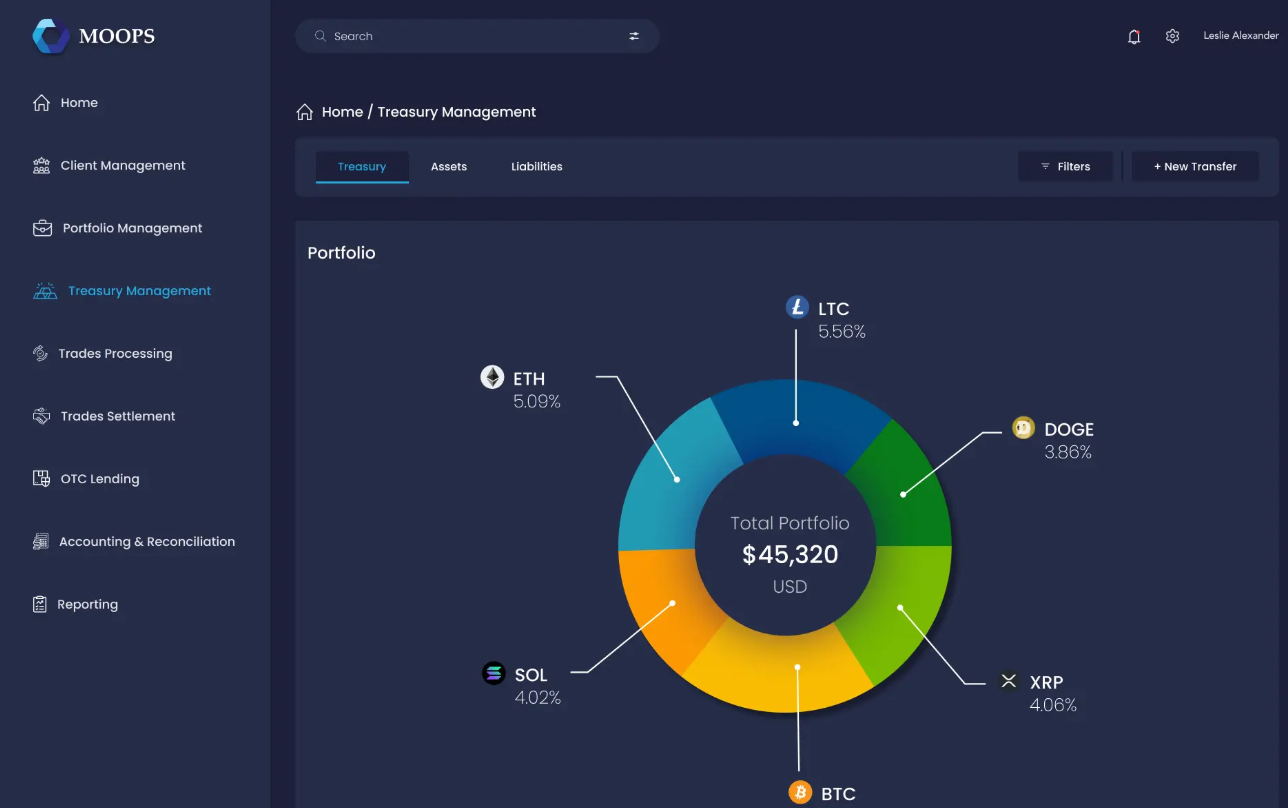
Task: Select the Treasury Management sidebar icon
Action: (44, 290)
